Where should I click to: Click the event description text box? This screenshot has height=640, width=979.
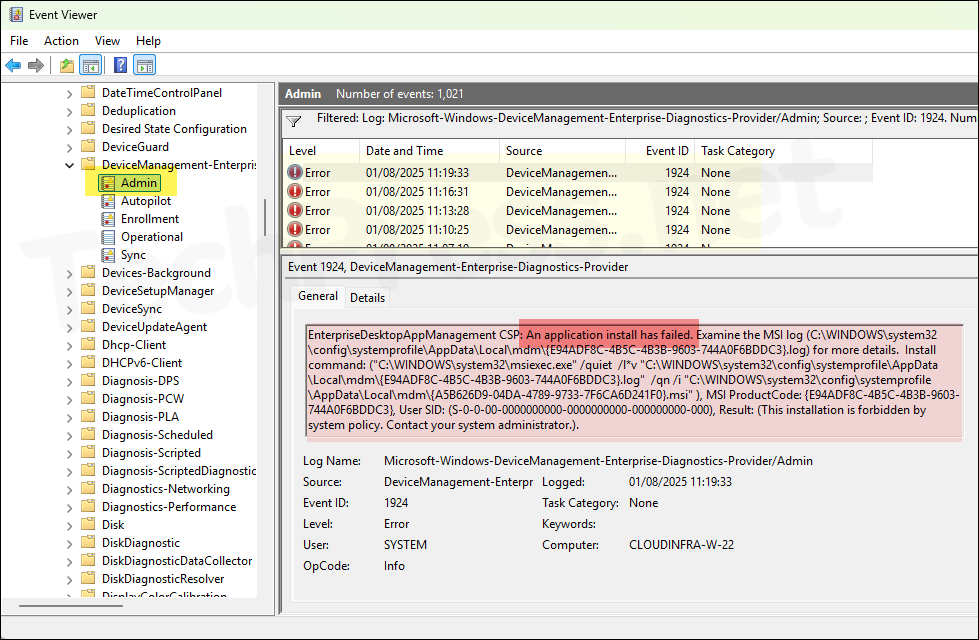click(634, 380)
